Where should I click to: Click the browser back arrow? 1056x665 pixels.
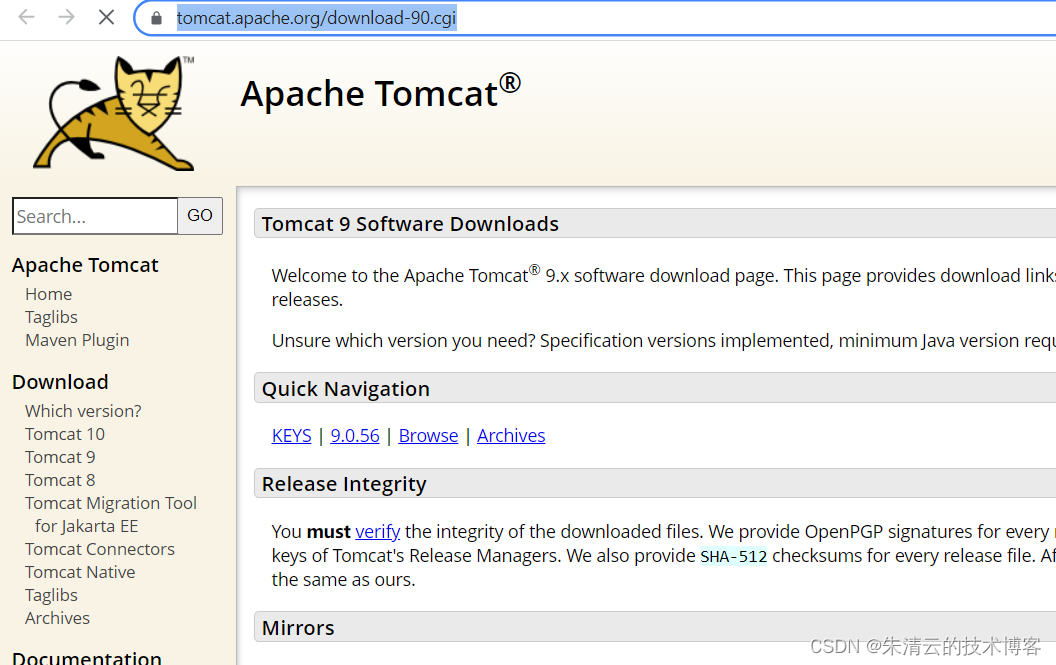click(26, 18)
